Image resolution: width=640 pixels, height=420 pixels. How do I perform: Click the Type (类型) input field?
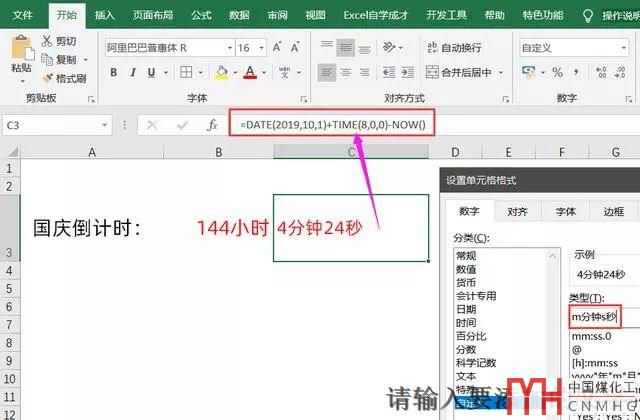605,316
